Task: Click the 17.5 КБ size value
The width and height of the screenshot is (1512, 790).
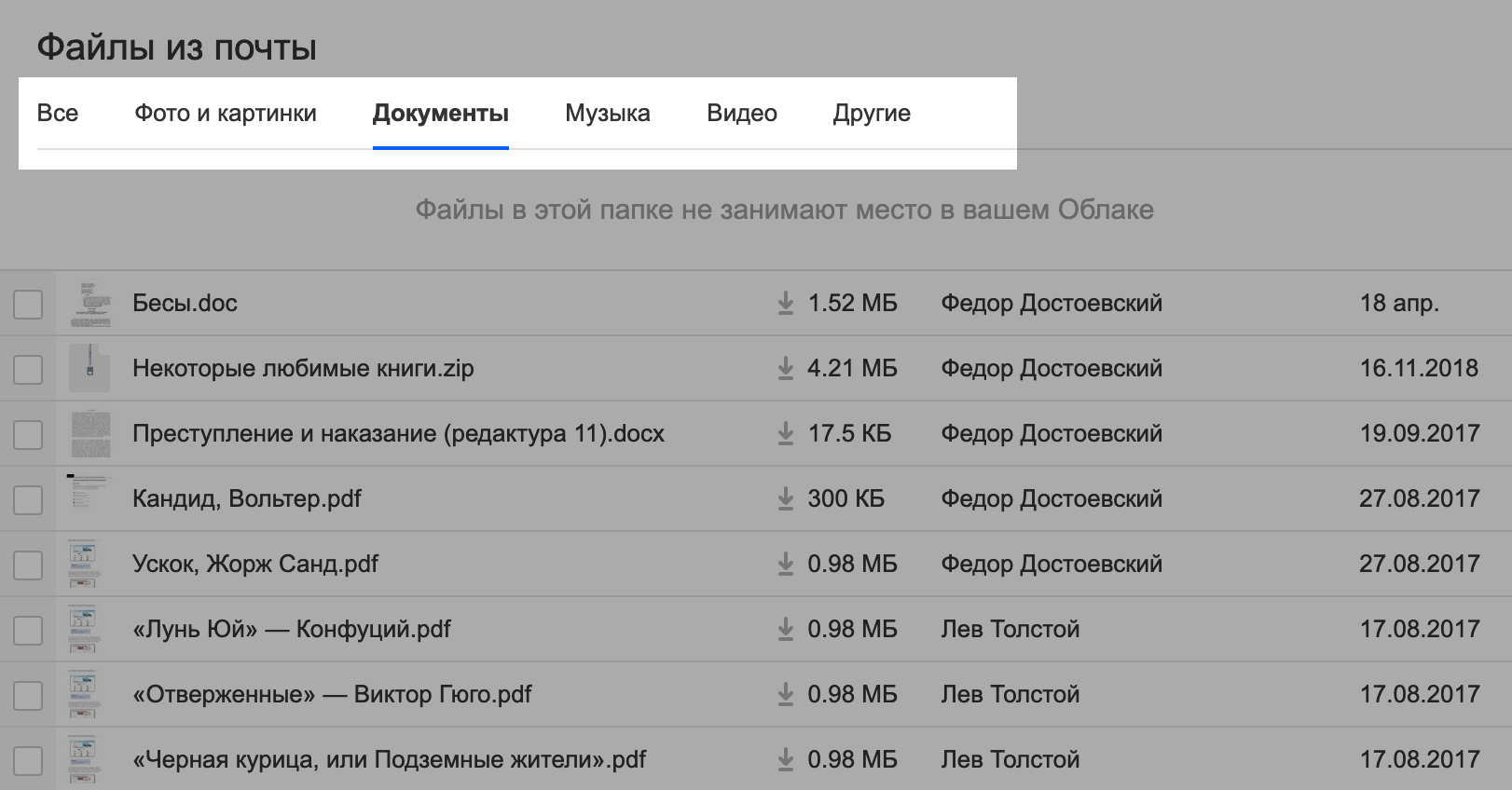Action: coord(849,433)
